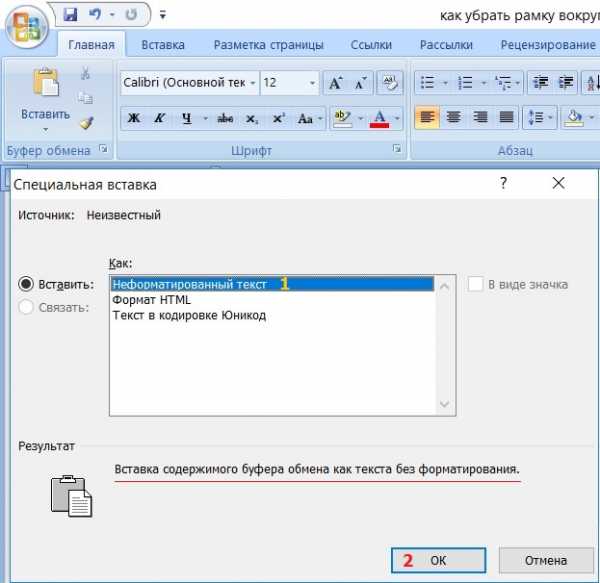Decrease font size with small A
Image resolution: width=600 pixels, height=583 pixels.
point(360,83)
